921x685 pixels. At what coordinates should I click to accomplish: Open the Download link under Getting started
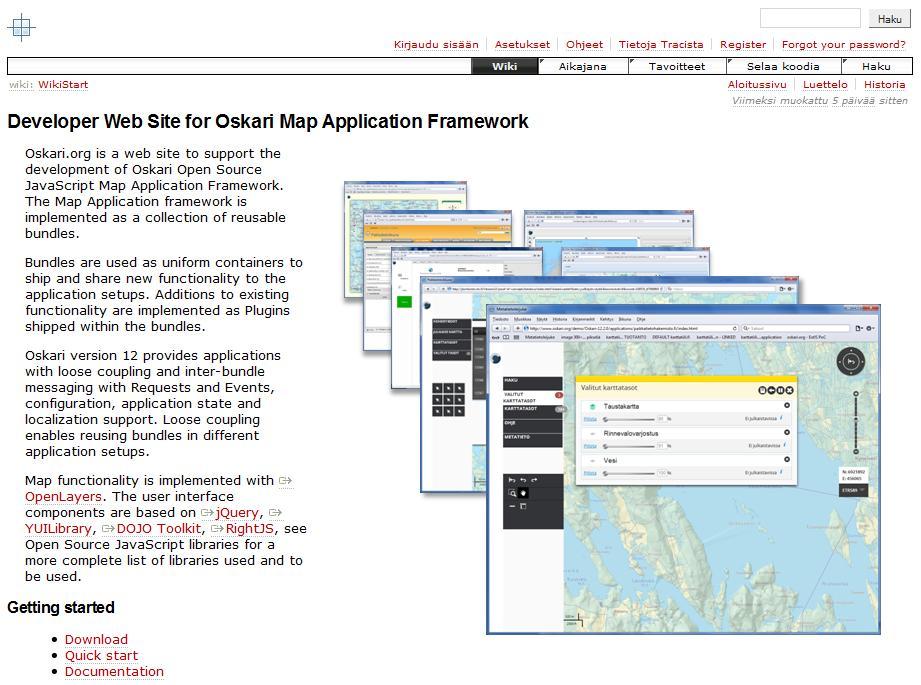tap(96, 639)
